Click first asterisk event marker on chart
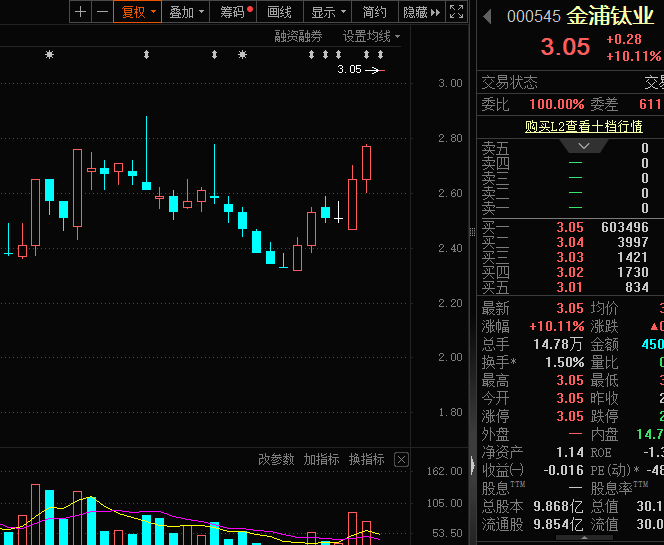Viewport: 664px width, 545px height. (49, 55)
